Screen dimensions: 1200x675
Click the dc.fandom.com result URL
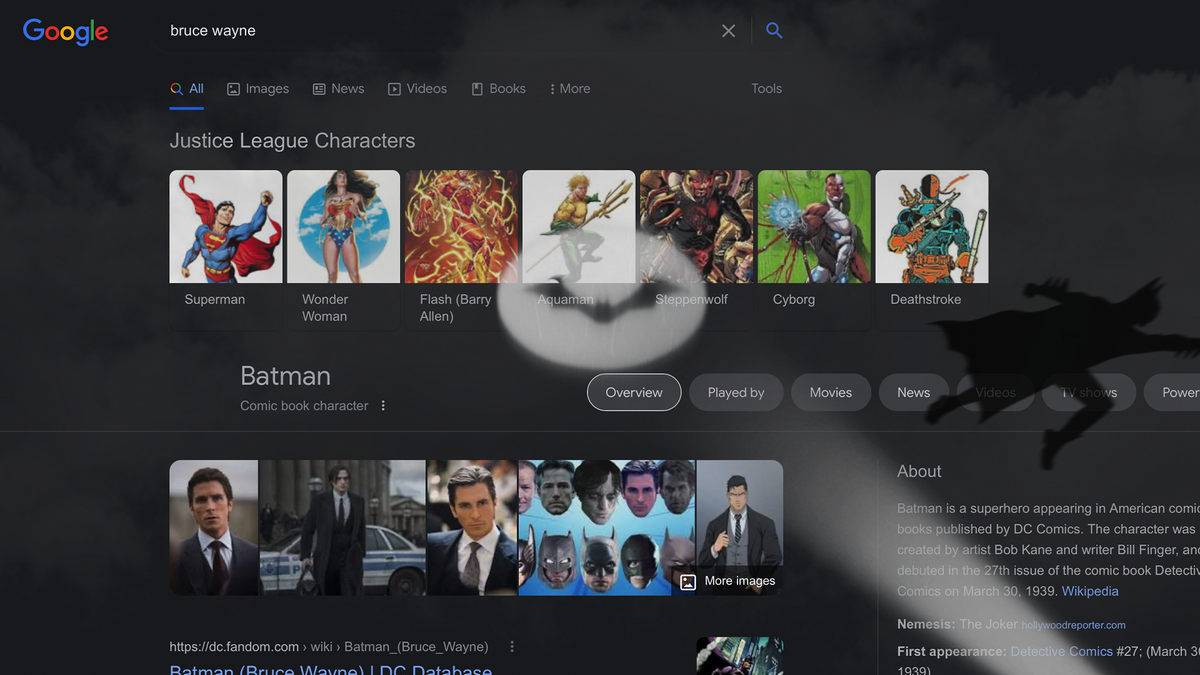coord(329,647)
